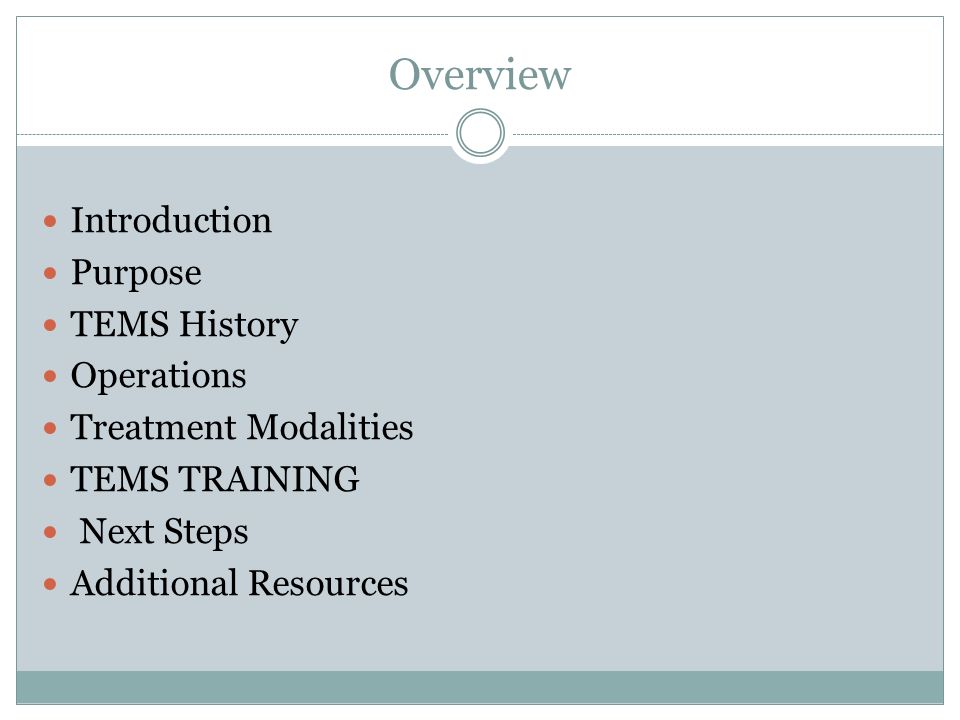Click the bullet dot beside Introduction
The height and width of the screenshot is (720, 960).
[50, 221]
